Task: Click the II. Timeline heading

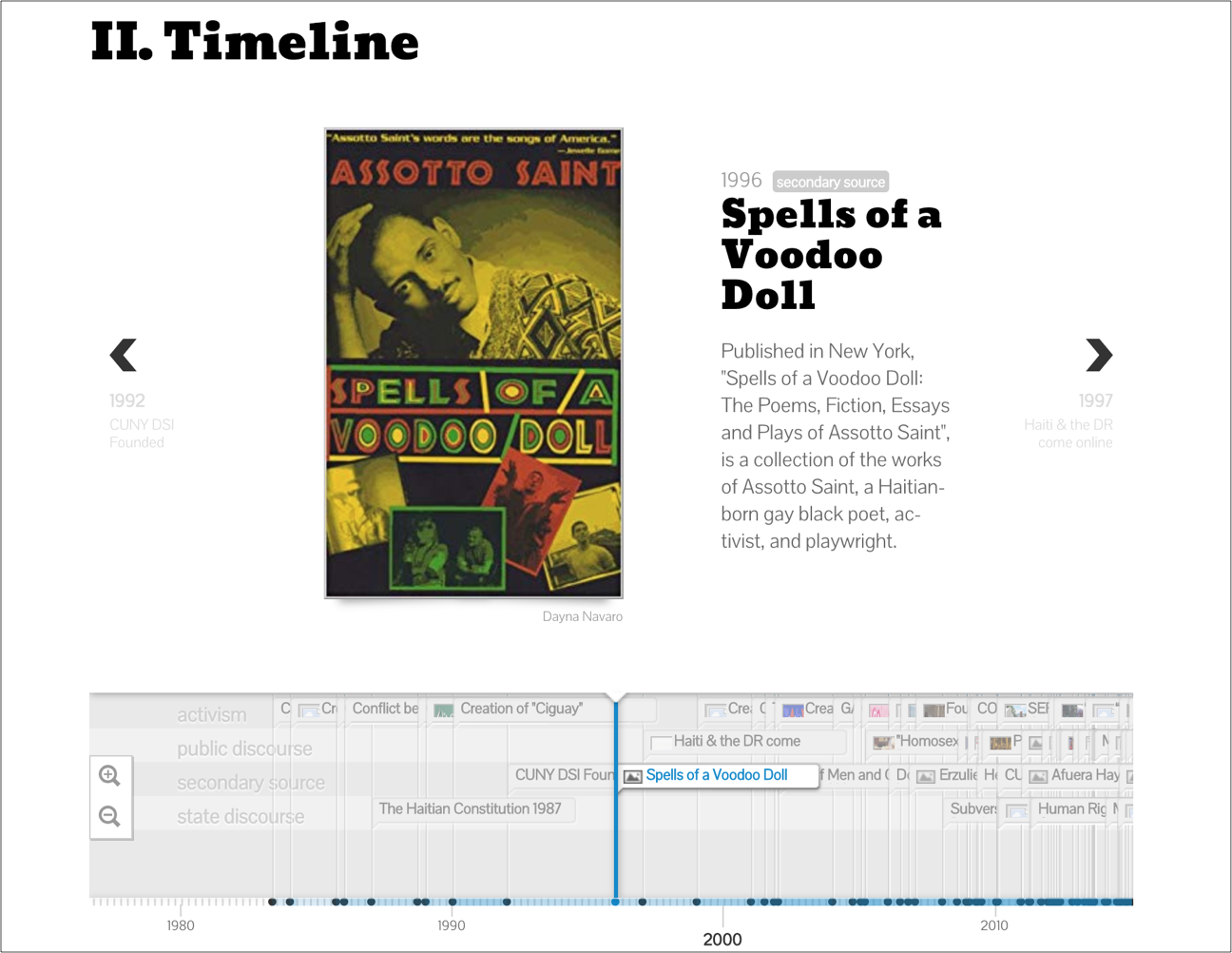Action: click(255, 42)
